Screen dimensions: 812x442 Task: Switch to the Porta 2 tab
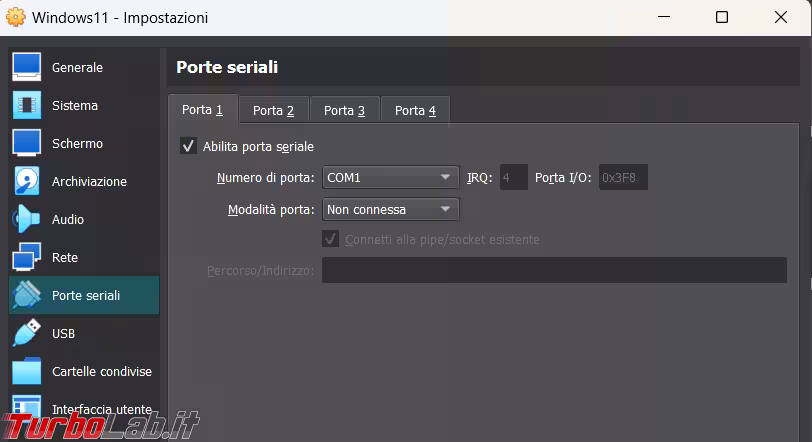point(273,110)
